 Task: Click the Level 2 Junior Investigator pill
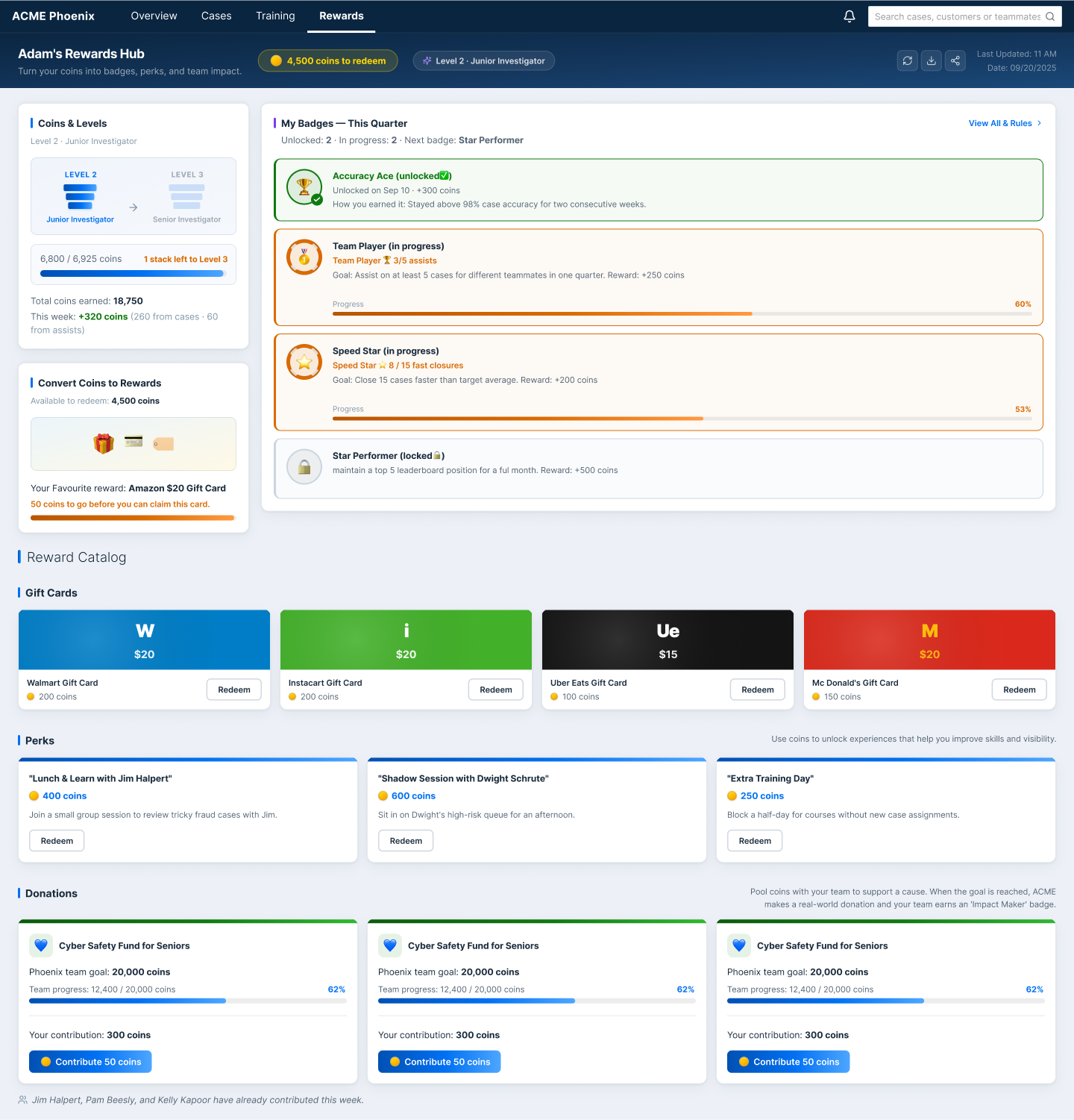[x=484, y=61]
